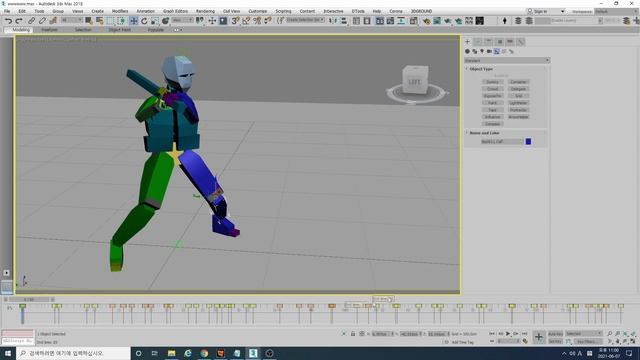Activate Select and Manipulate tool

pos(212,21)
